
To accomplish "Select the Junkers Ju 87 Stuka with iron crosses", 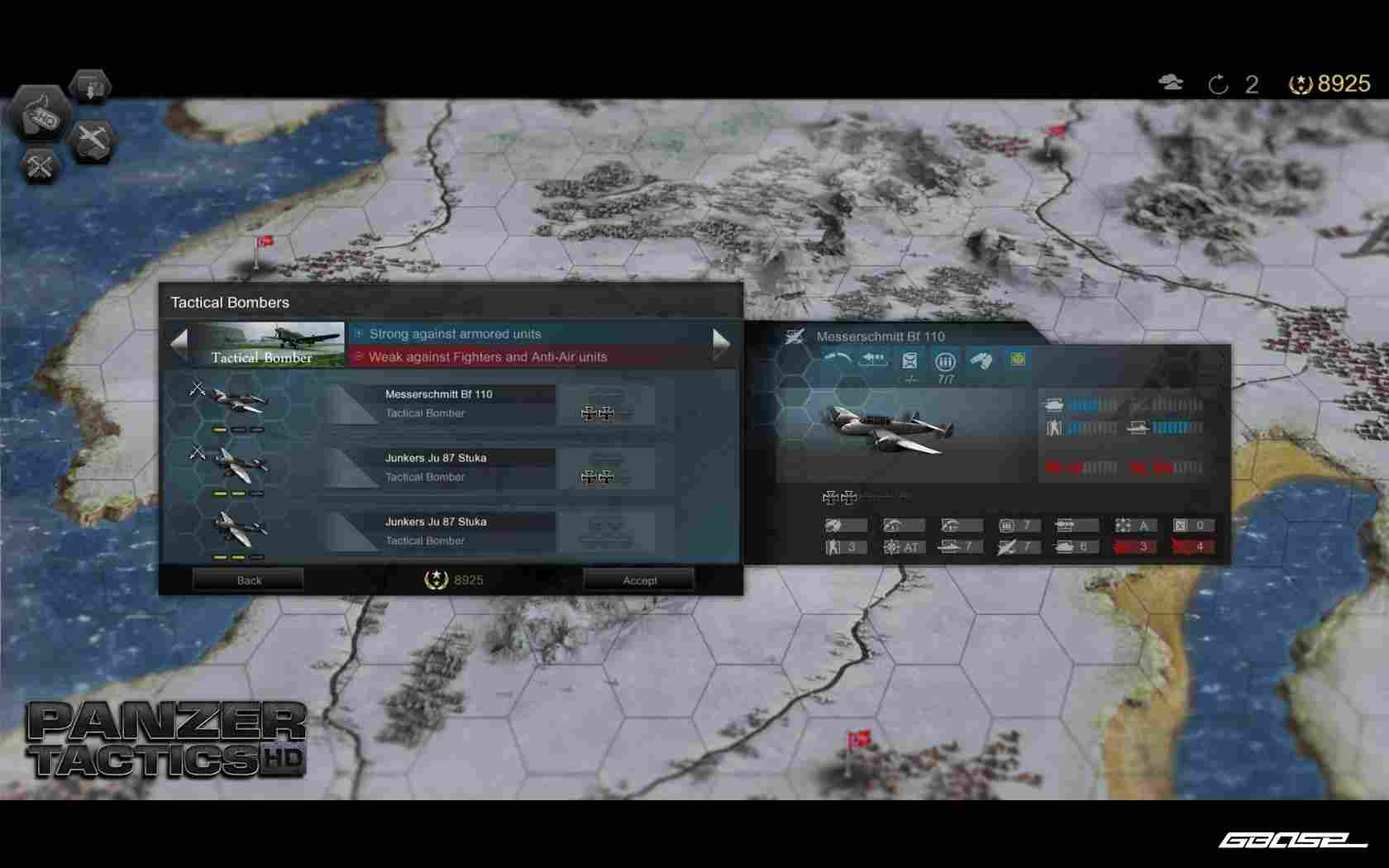I will coord(438,467).
